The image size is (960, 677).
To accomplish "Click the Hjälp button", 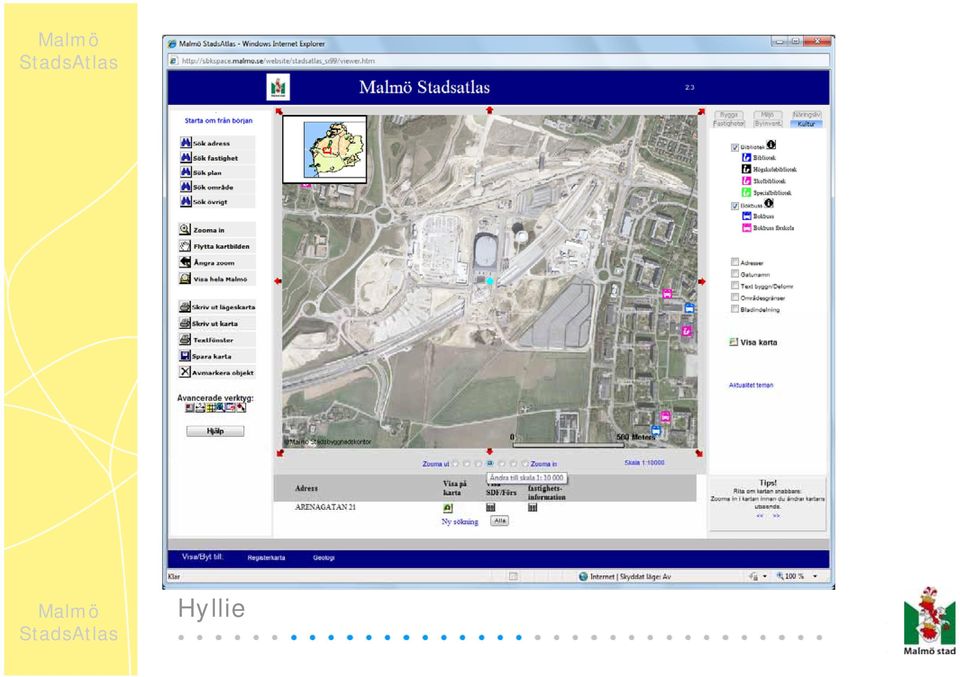I will click(215, 431).
